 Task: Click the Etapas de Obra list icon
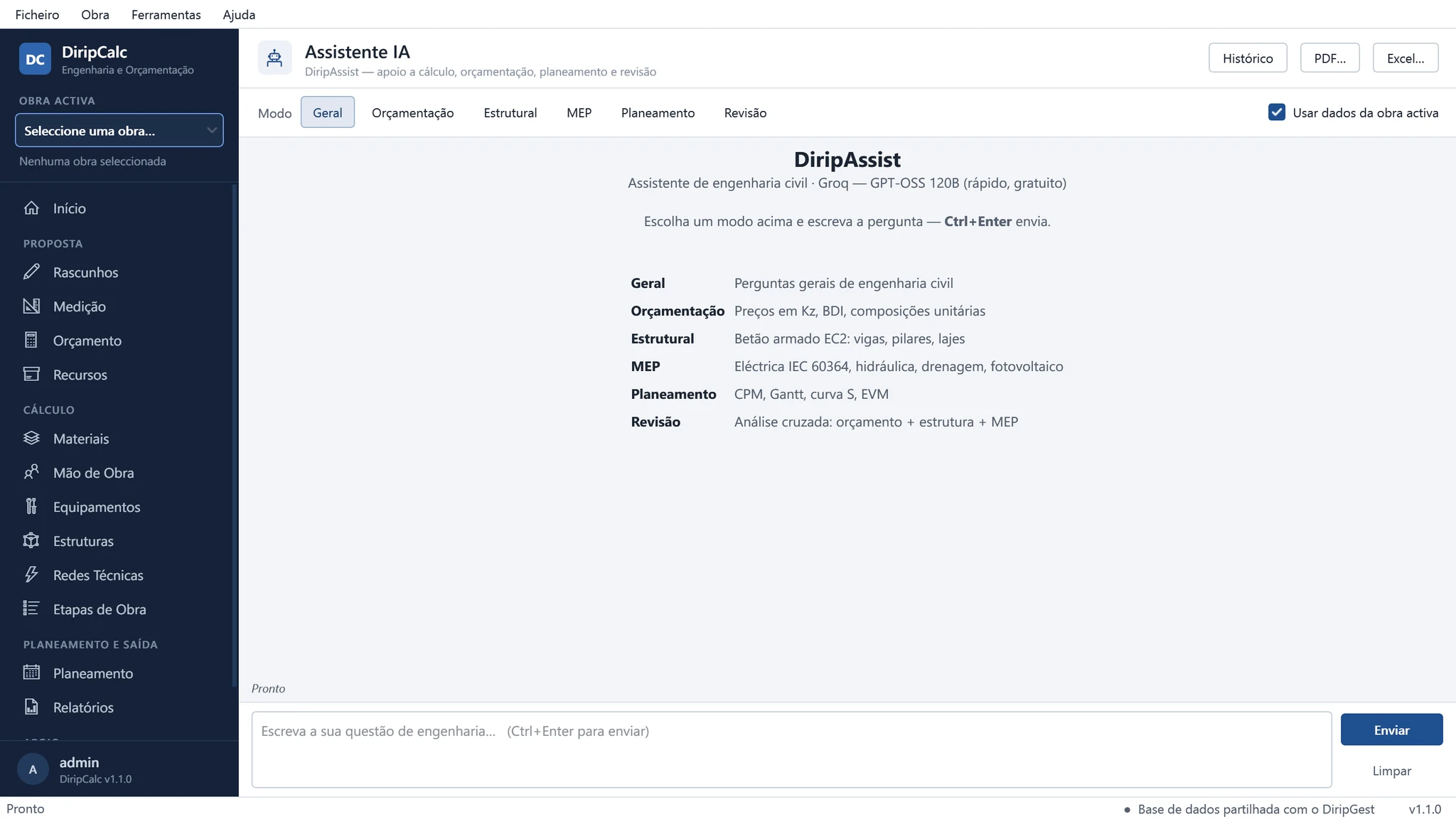point(31,609)
